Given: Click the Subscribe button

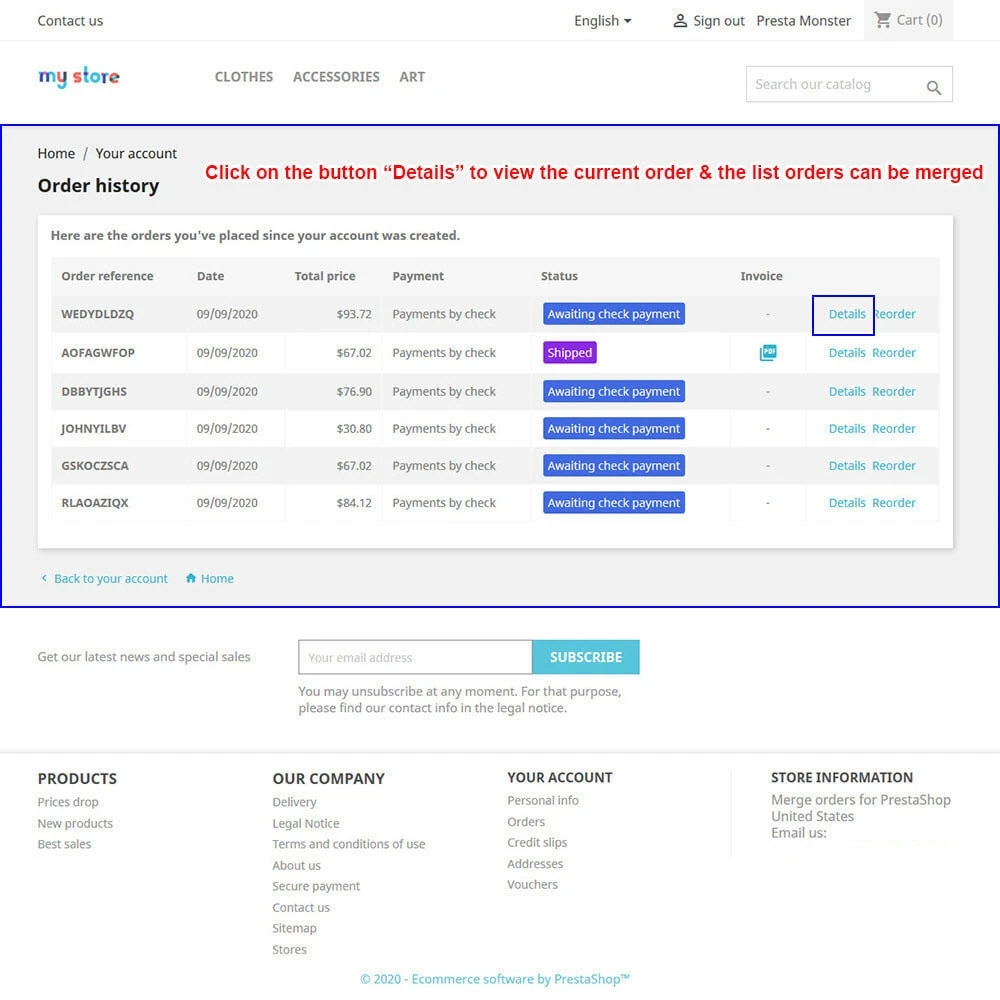Looking at the screenshot, I should [x=585, y=658].
